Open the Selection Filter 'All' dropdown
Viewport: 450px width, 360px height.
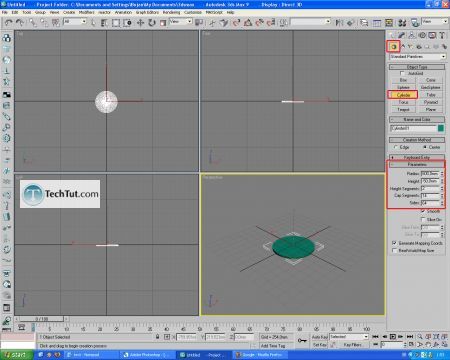(75, 22)
